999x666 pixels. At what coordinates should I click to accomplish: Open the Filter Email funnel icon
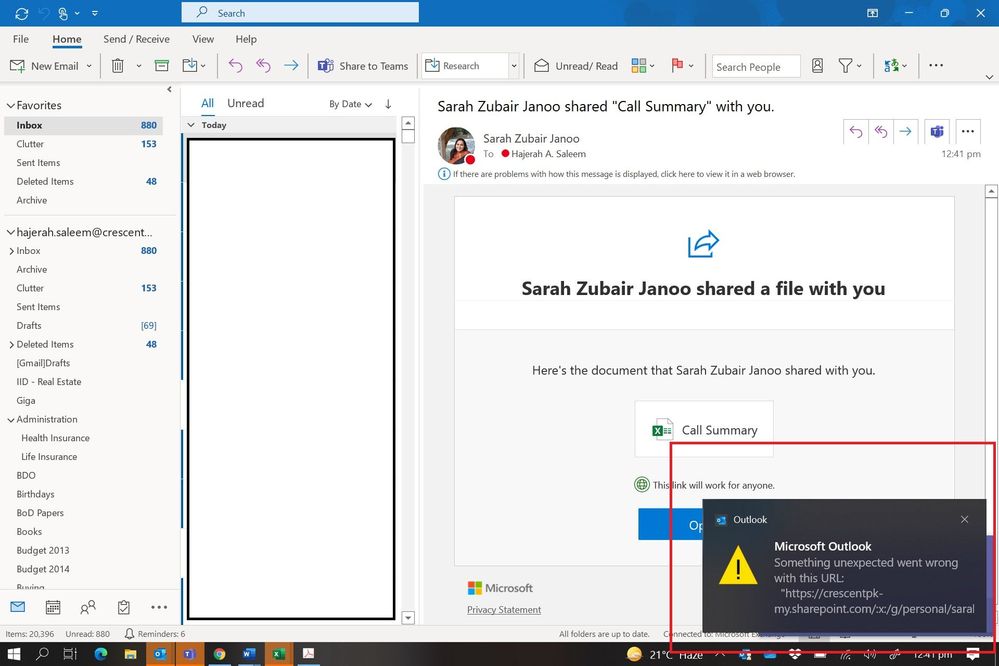tap(845, 66)
